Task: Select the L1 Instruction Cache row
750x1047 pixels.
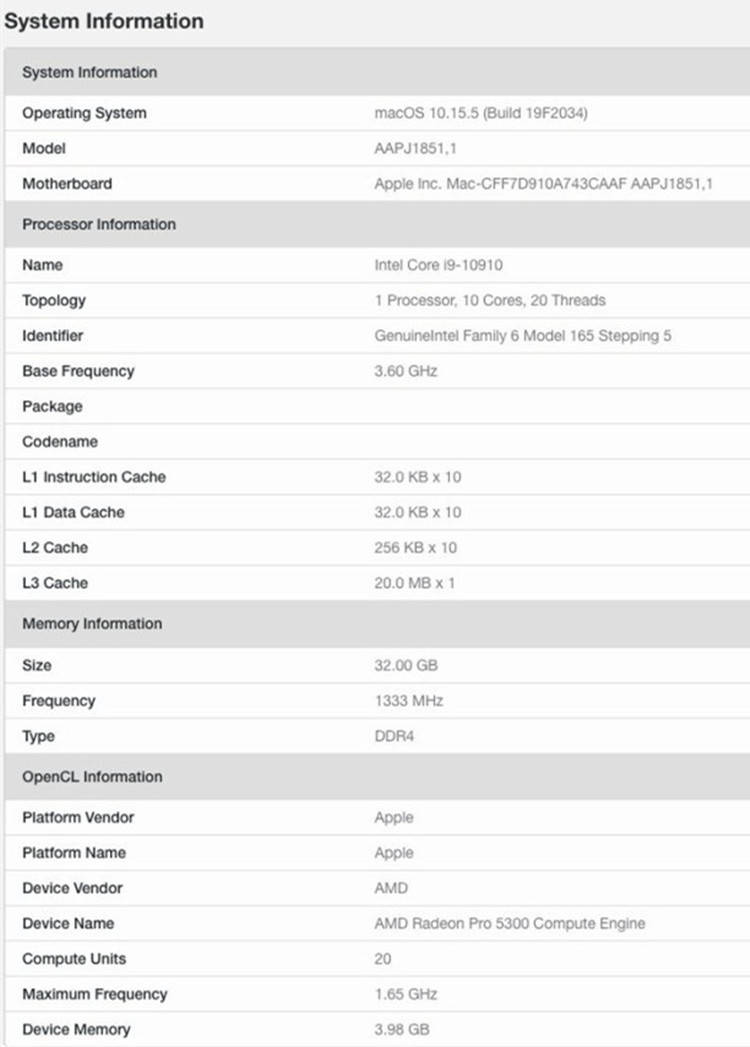Action: tap(377, 477)
